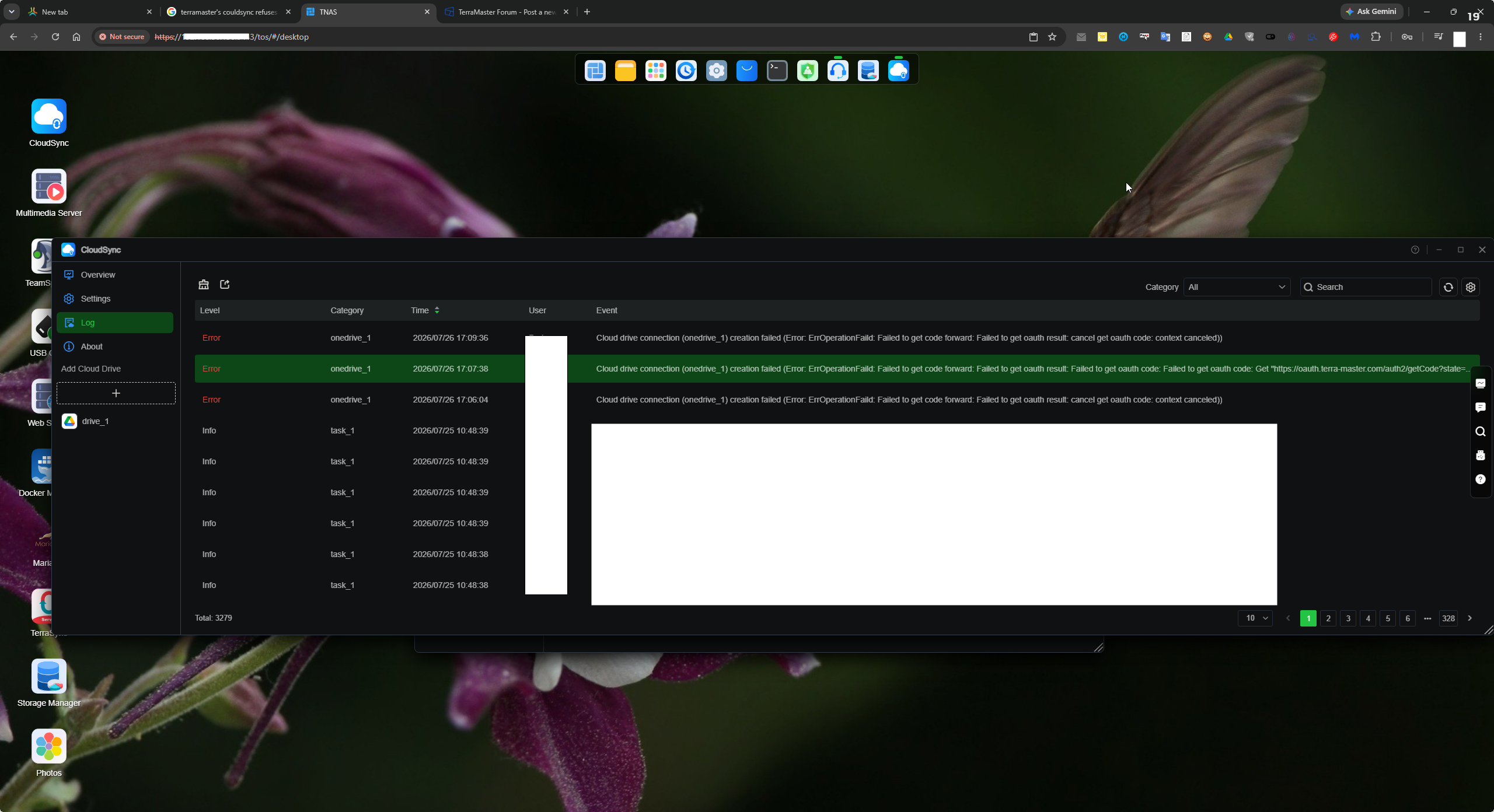
Task: Click the clear log icon above the table
Action: [203, 285]
